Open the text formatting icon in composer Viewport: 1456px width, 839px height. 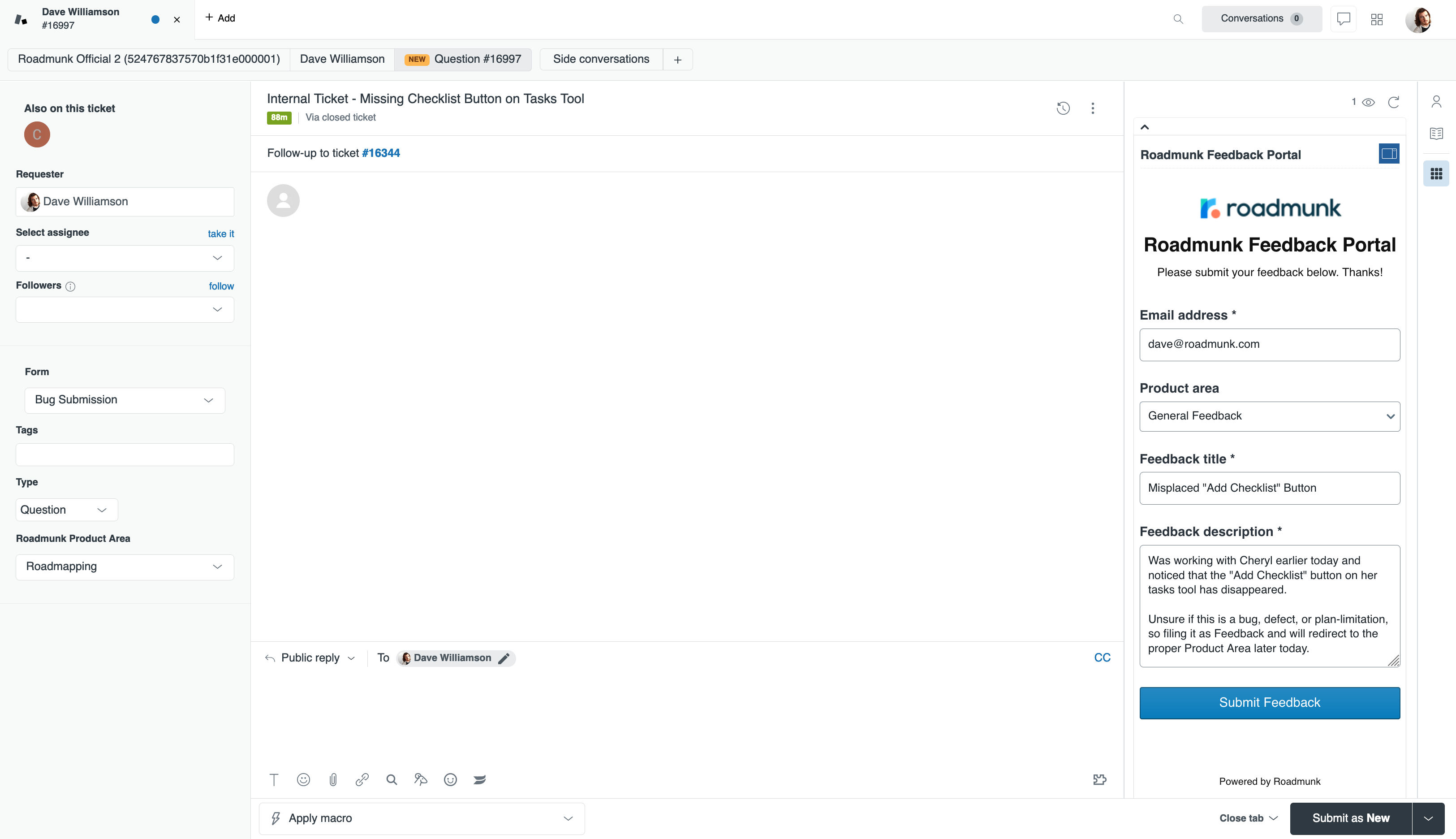[274, 780]
